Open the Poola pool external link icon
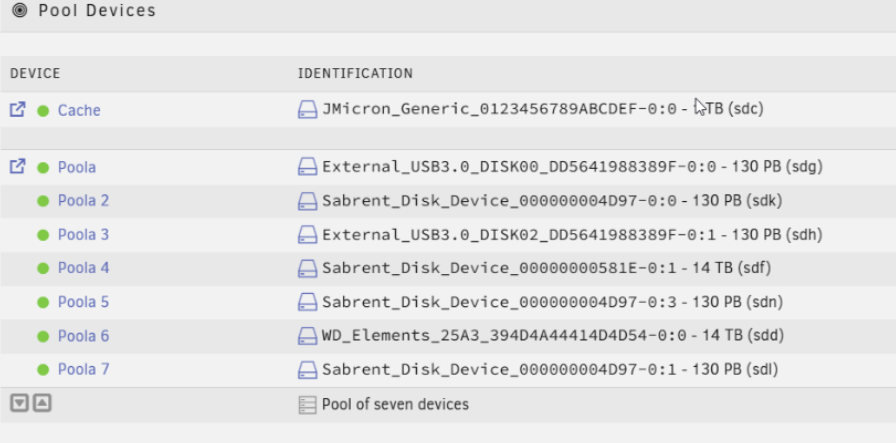 coord(18,166)
